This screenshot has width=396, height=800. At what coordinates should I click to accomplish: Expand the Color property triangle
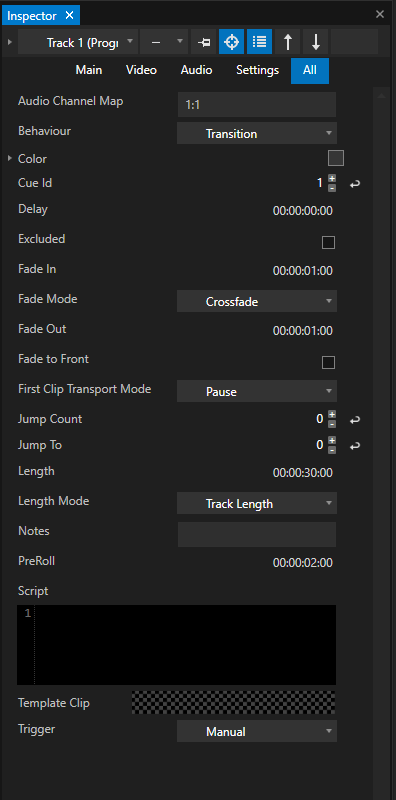[10, 159]
